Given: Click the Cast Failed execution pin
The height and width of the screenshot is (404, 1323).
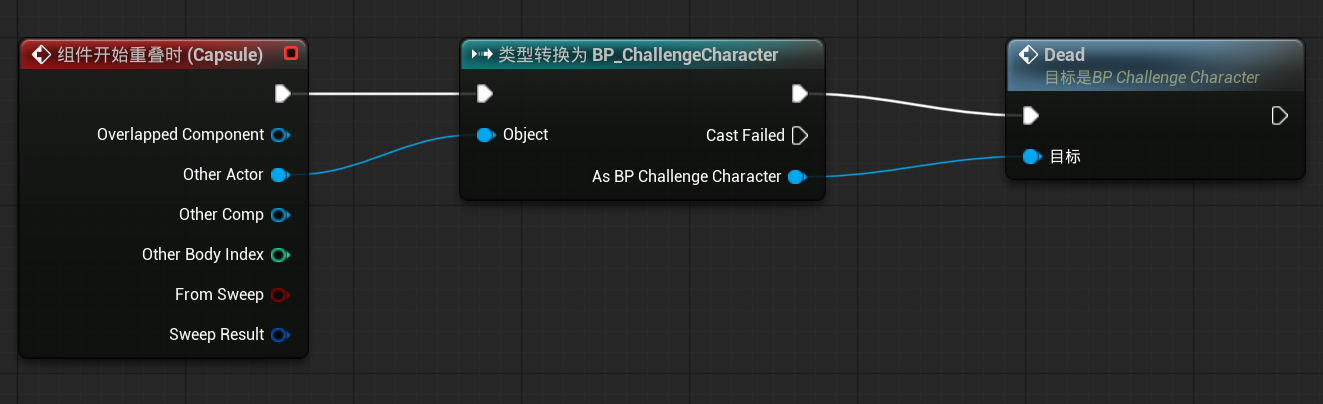Looking at the screenshot, I should tap(799, 135).
